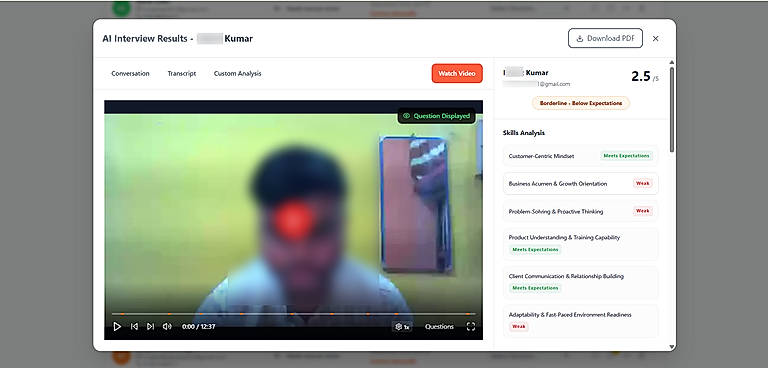The height and width of the screenshot is (368, 768).
Task: Click the Borderline - Below Expectations badge
Action: tap(581, 103)
